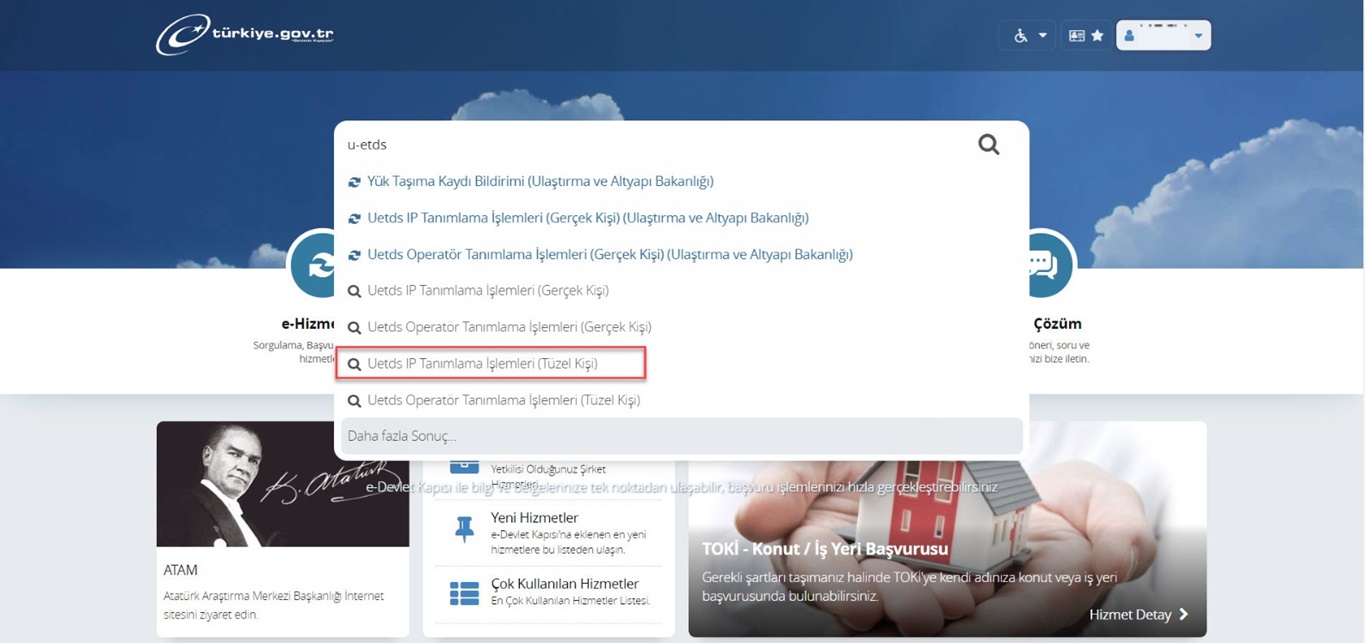
Task: Click service icon beside Uetds Operatör Tanımlama Ulaştırma Bakanlığı
Action: tap(354, 255)
